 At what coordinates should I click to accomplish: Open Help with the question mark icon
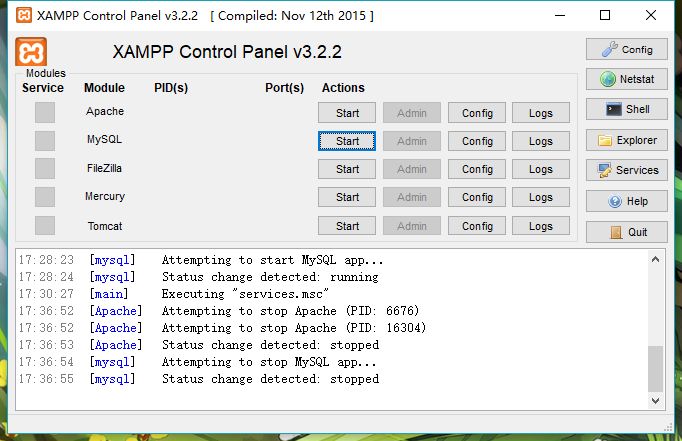coord(626,201)
